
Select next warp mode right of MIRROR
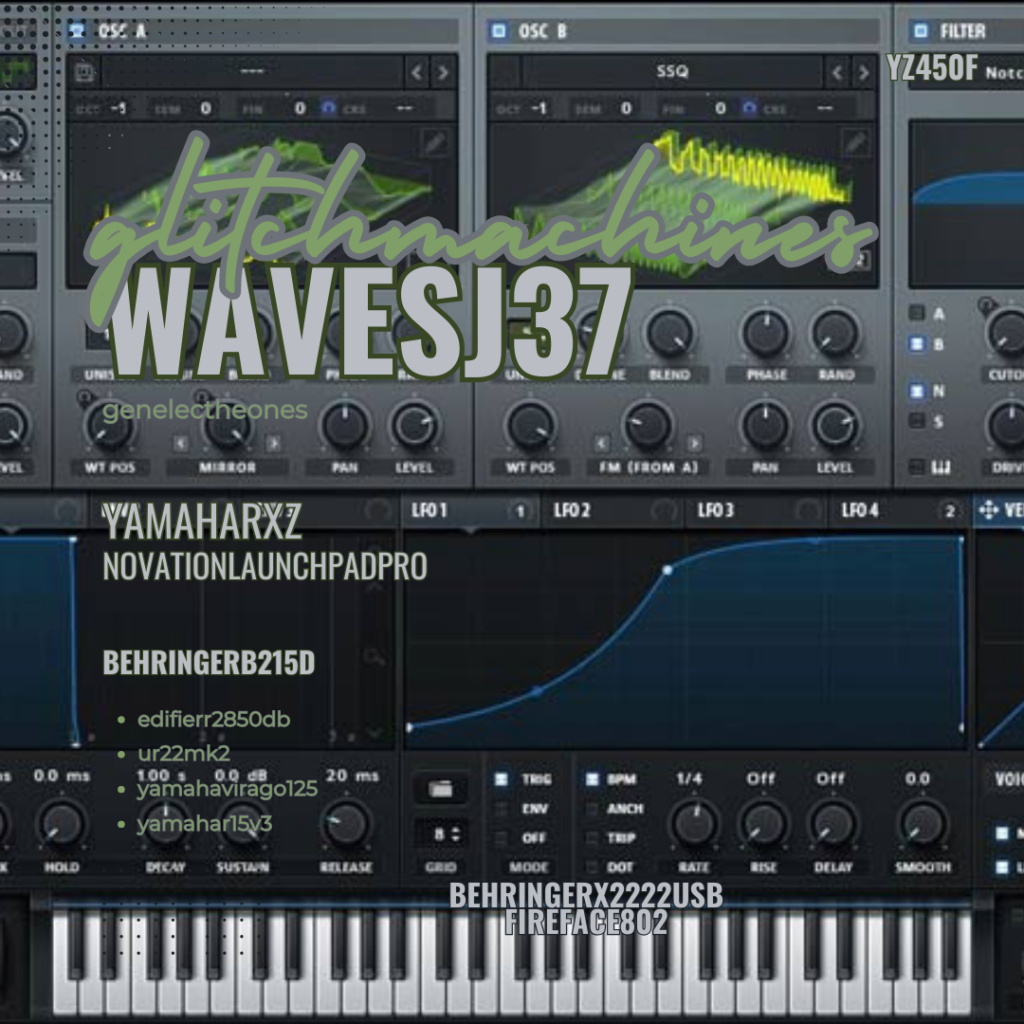274,444
